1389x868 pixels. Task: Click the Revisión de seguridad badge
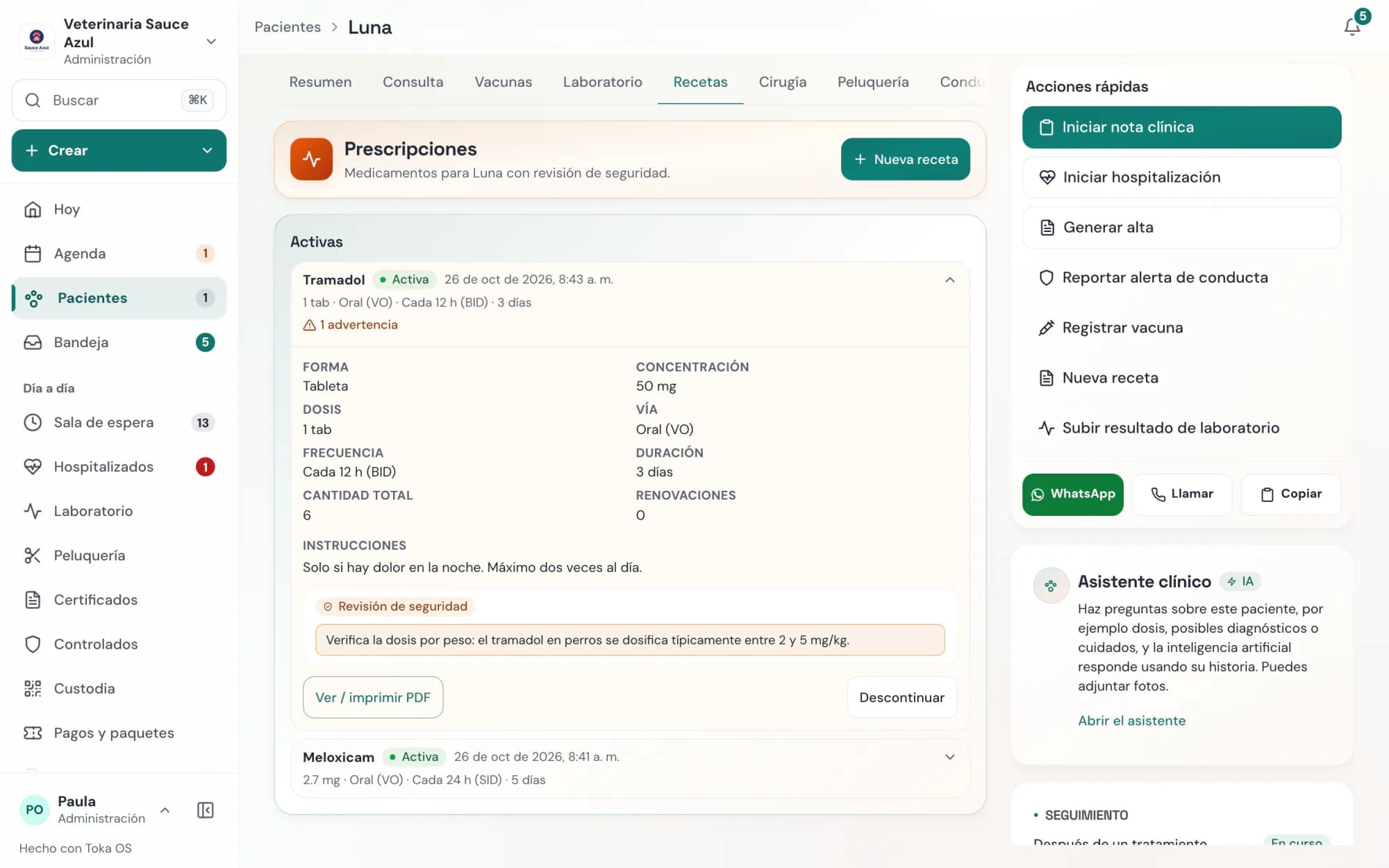[395, 606]
